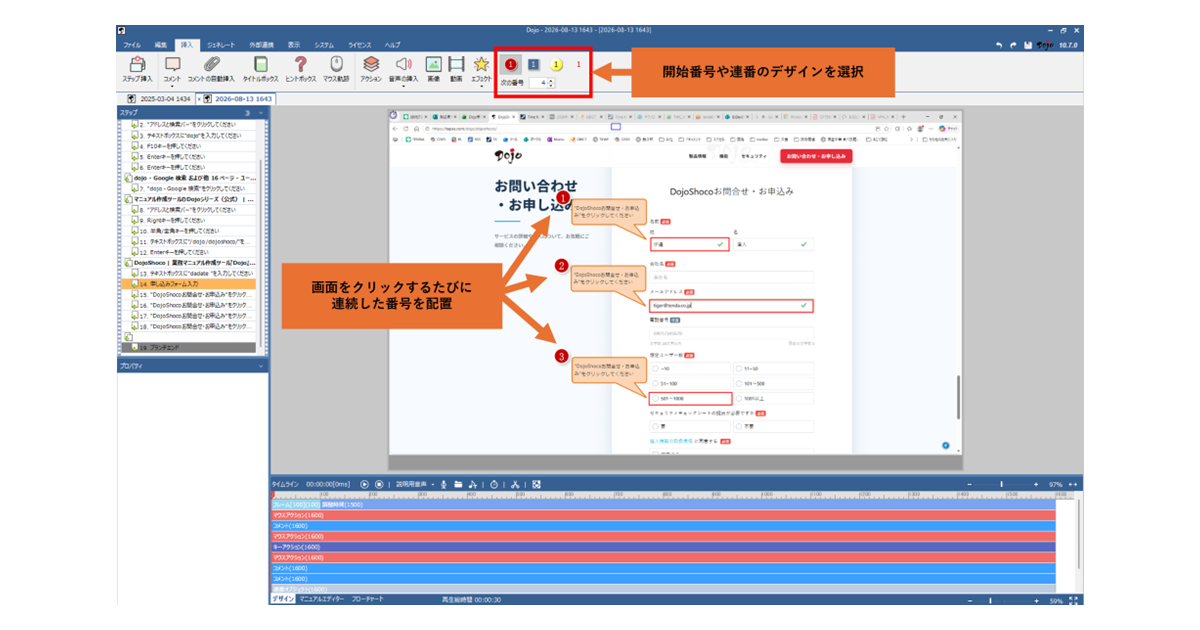Open the ジェネレート ribbon tab
Screen dimensions: 1200x630
pos(221,45)
